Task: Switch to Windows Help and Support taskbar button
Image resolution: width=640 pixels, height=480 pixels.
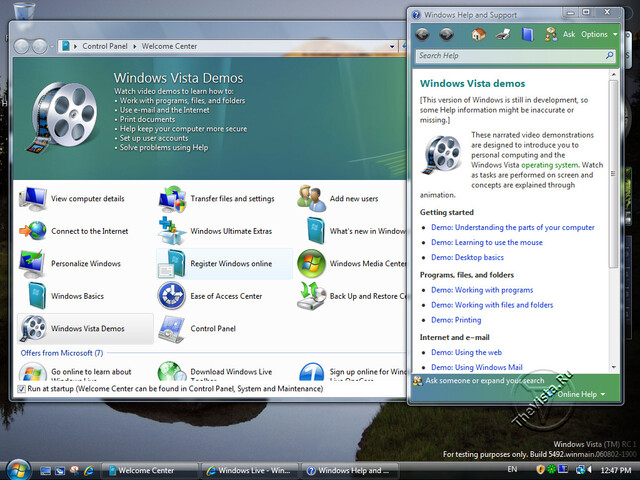Action: pyautogui.click(x=350, y=471)
